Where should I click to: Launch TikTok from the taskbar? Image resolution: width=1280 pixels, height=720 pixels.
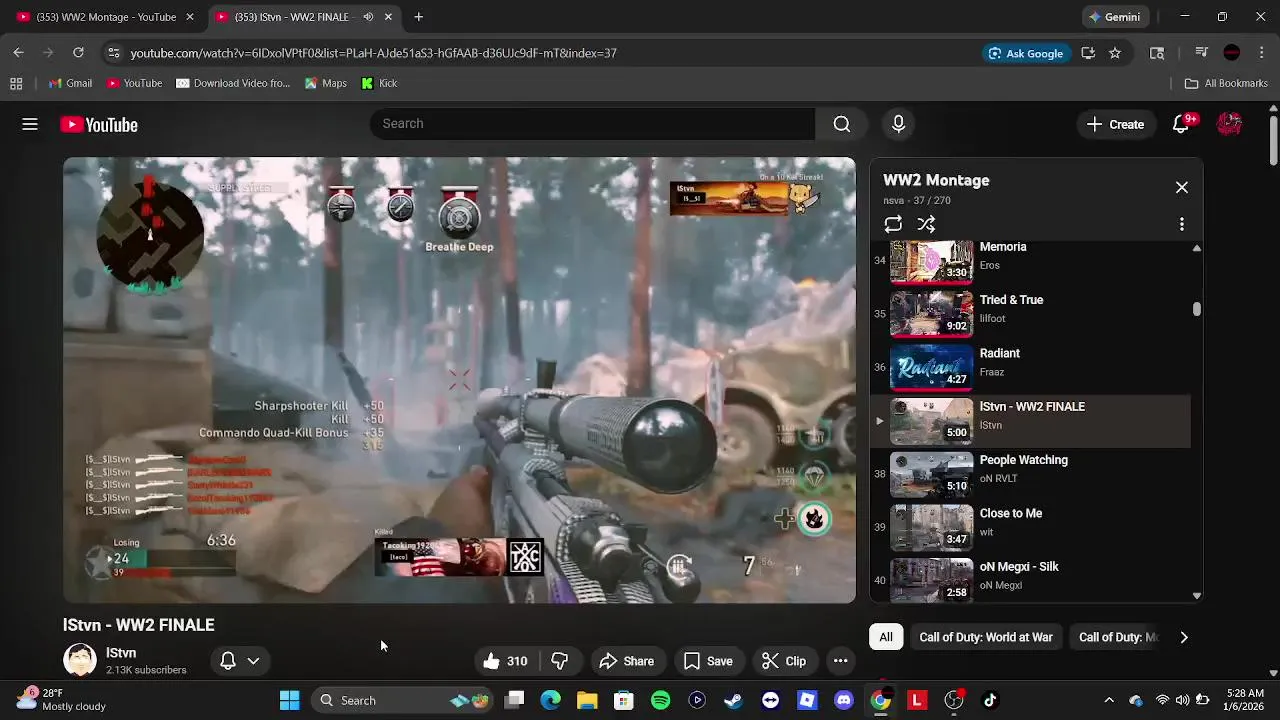point(989,700)
